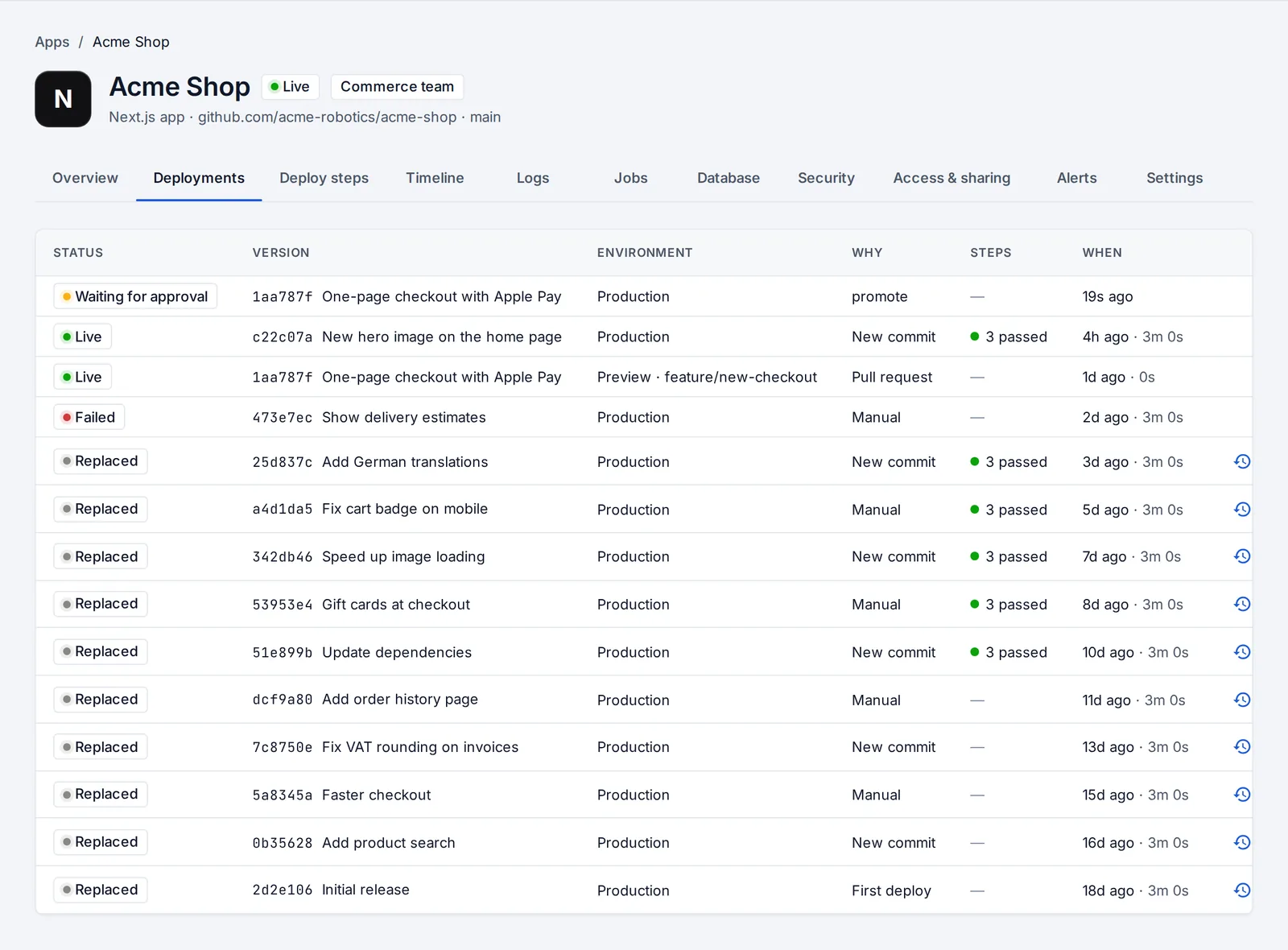The height and width of the screenshot is (950, 1288).
Task: Click the Waiting for approval status badge
Action: (135, 296)
